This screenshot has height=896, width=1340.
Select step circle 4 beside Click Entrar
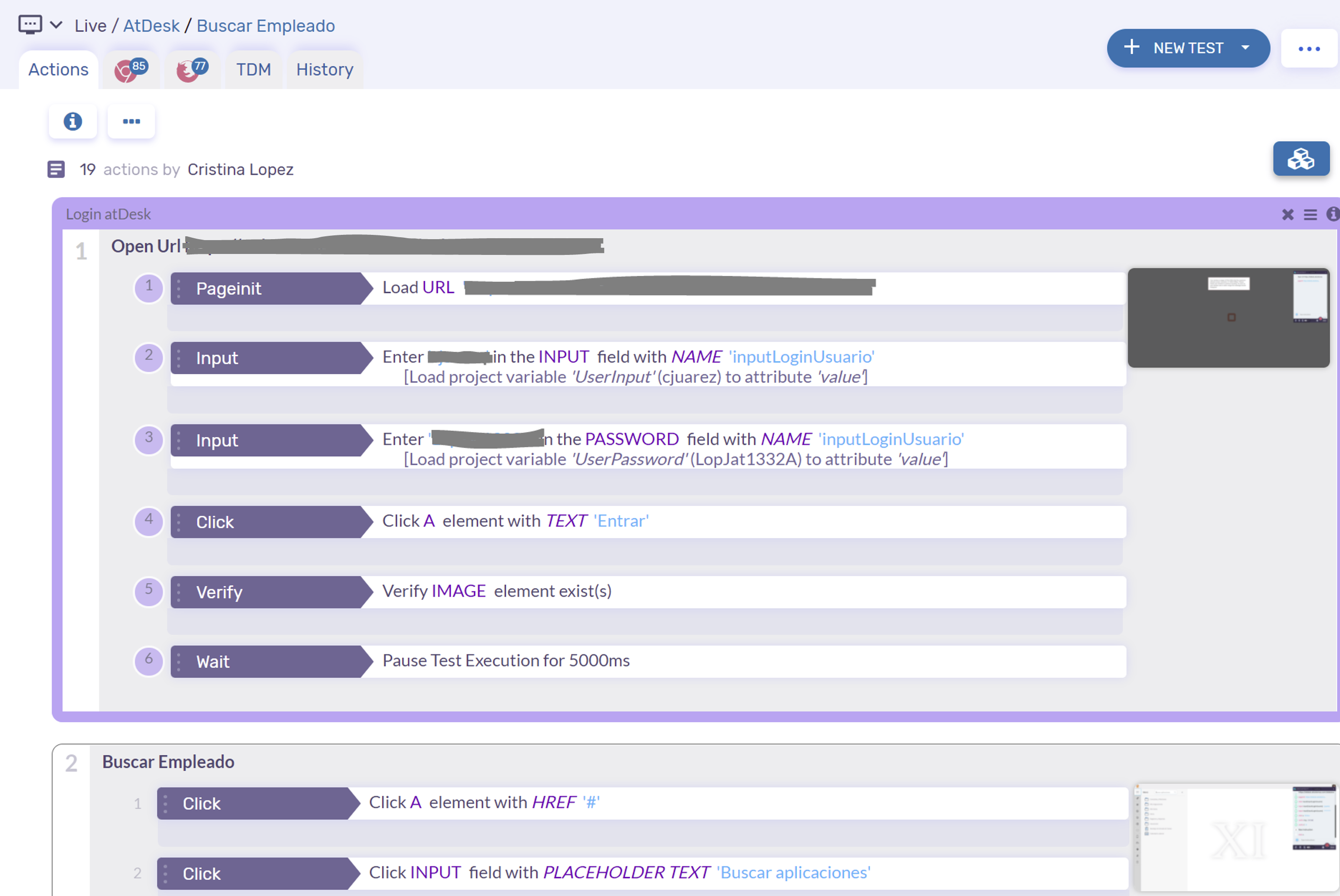point(149,521)
